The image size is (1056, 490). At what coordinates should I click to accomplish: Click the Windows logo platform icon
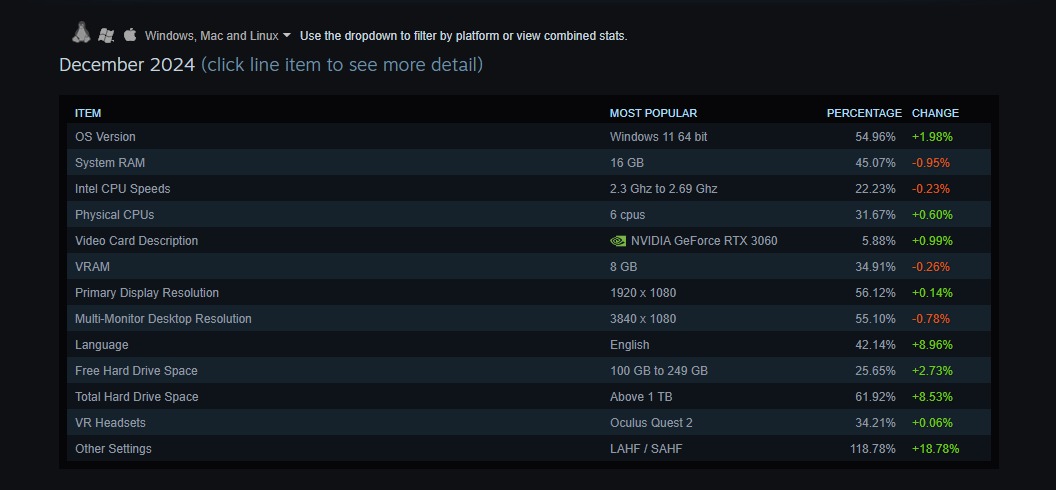[x=105, y=35]
